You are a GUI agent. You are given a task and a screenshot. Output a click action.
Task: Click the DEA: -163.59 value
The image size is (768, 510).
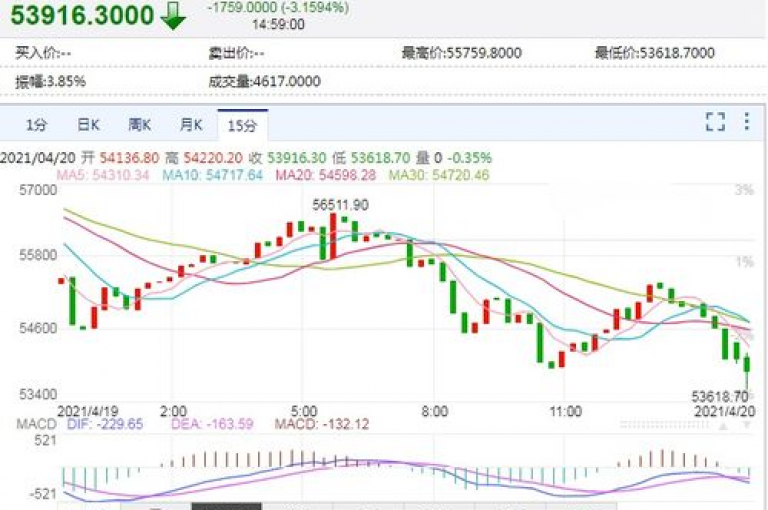coord(212,424)
